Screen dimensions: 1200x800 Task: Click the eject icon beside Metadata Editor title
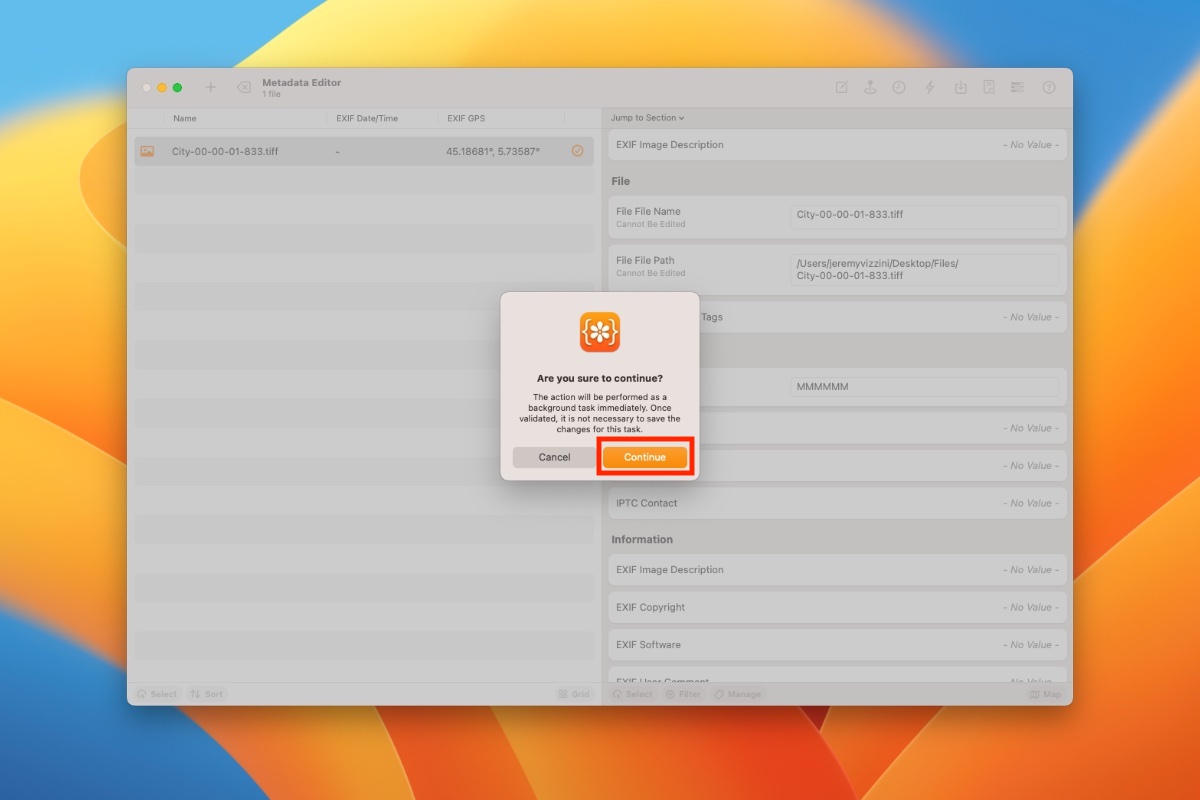[x=243, y=87]
